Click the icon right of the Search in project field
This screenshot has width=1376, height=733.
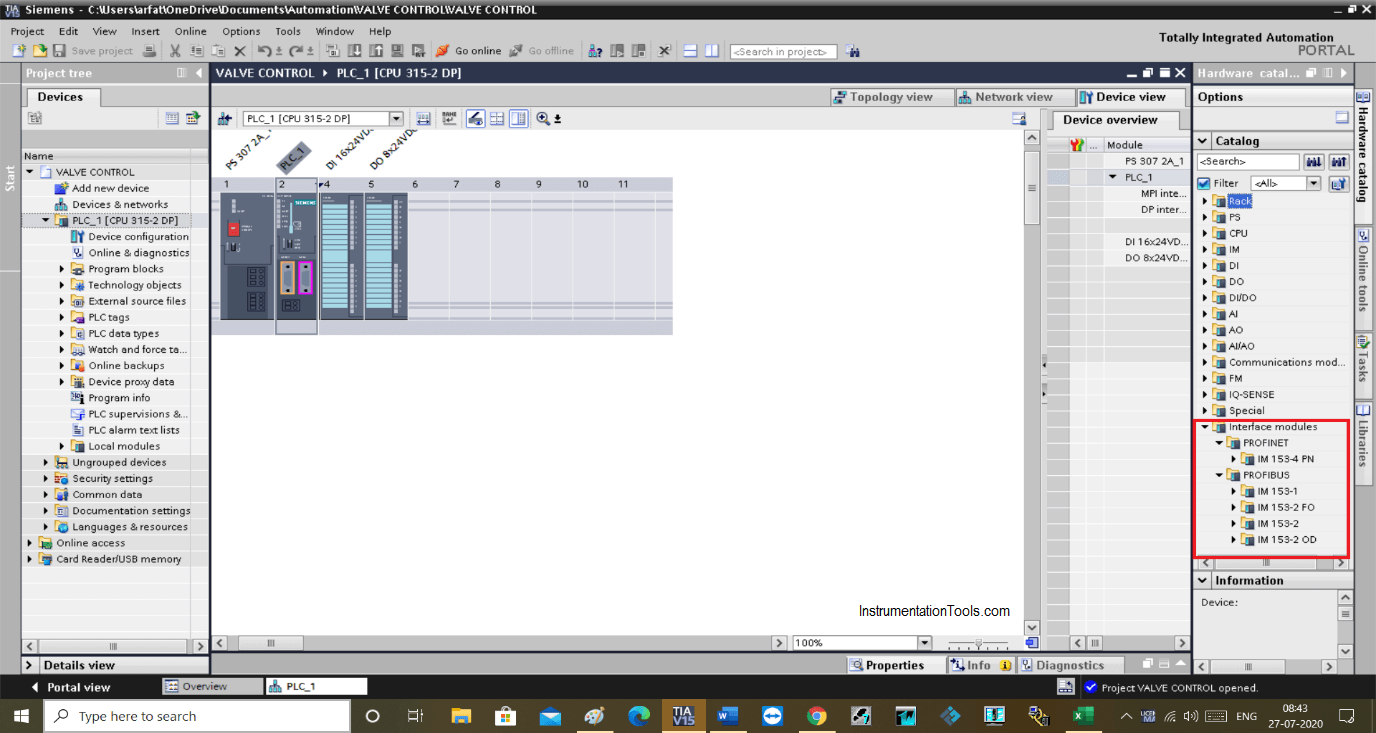point(853,51)
